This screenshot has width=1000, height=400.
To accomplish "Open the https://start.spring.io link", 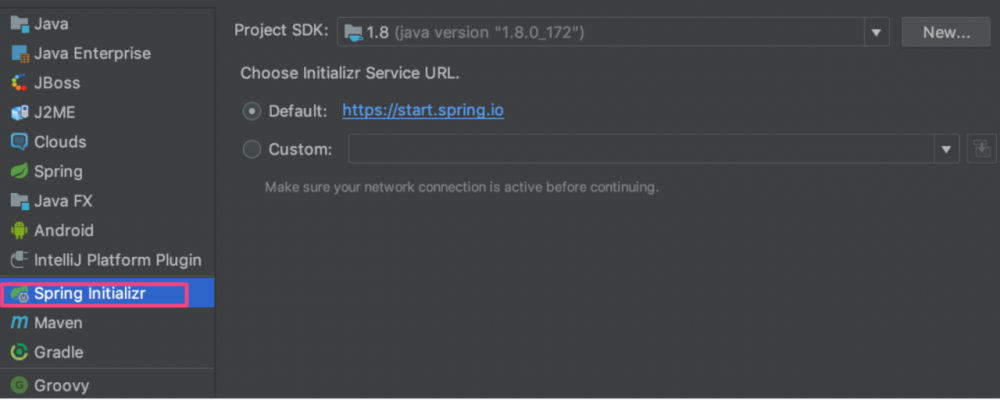I will 423,111.
